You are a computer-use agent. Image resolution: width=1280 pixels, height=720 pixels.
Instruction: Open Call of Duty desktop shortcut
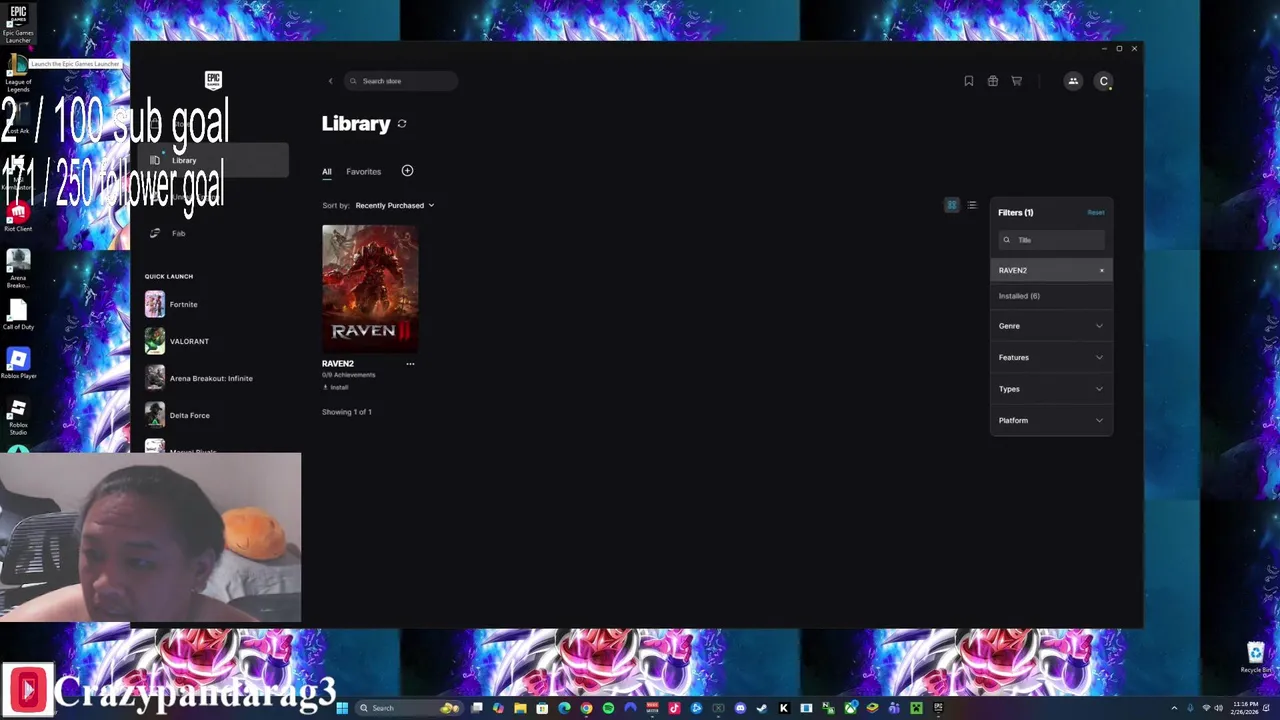[18, 314]
